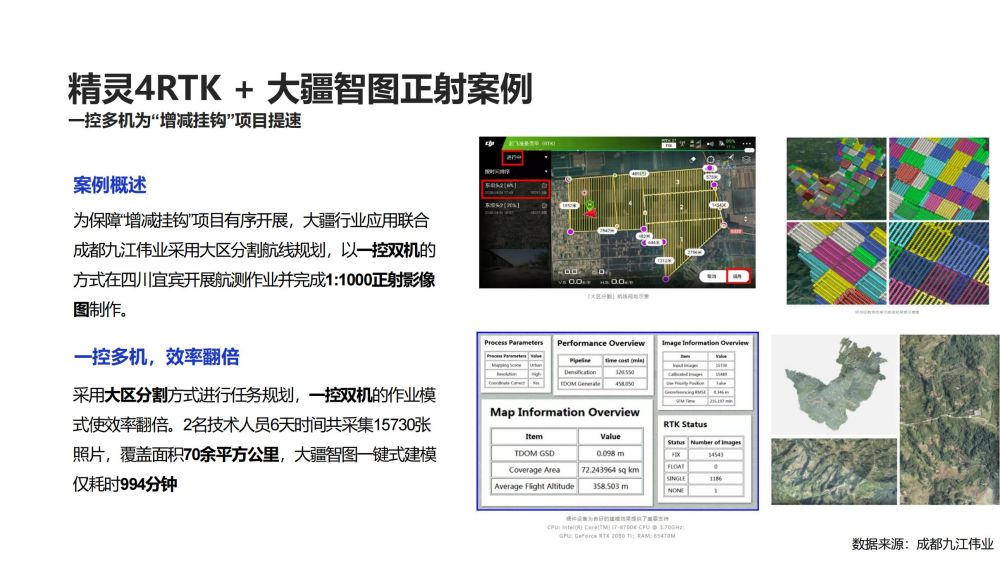
Task: Click the 一控多机，效率翻倍 heading
Action: tap(156, 357)
